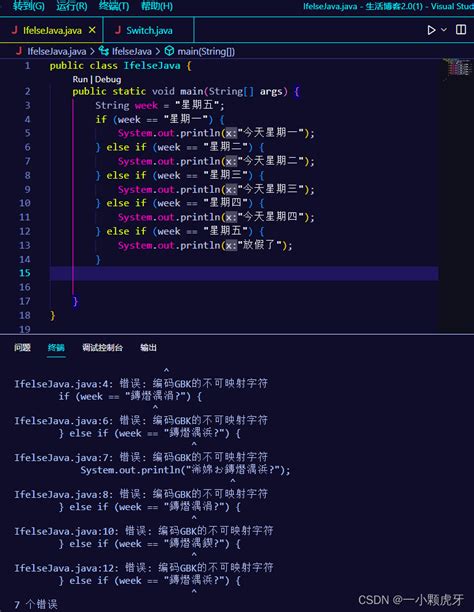Split the editor with layout icon
Screen dimensions: 474x612
point(461,30)
